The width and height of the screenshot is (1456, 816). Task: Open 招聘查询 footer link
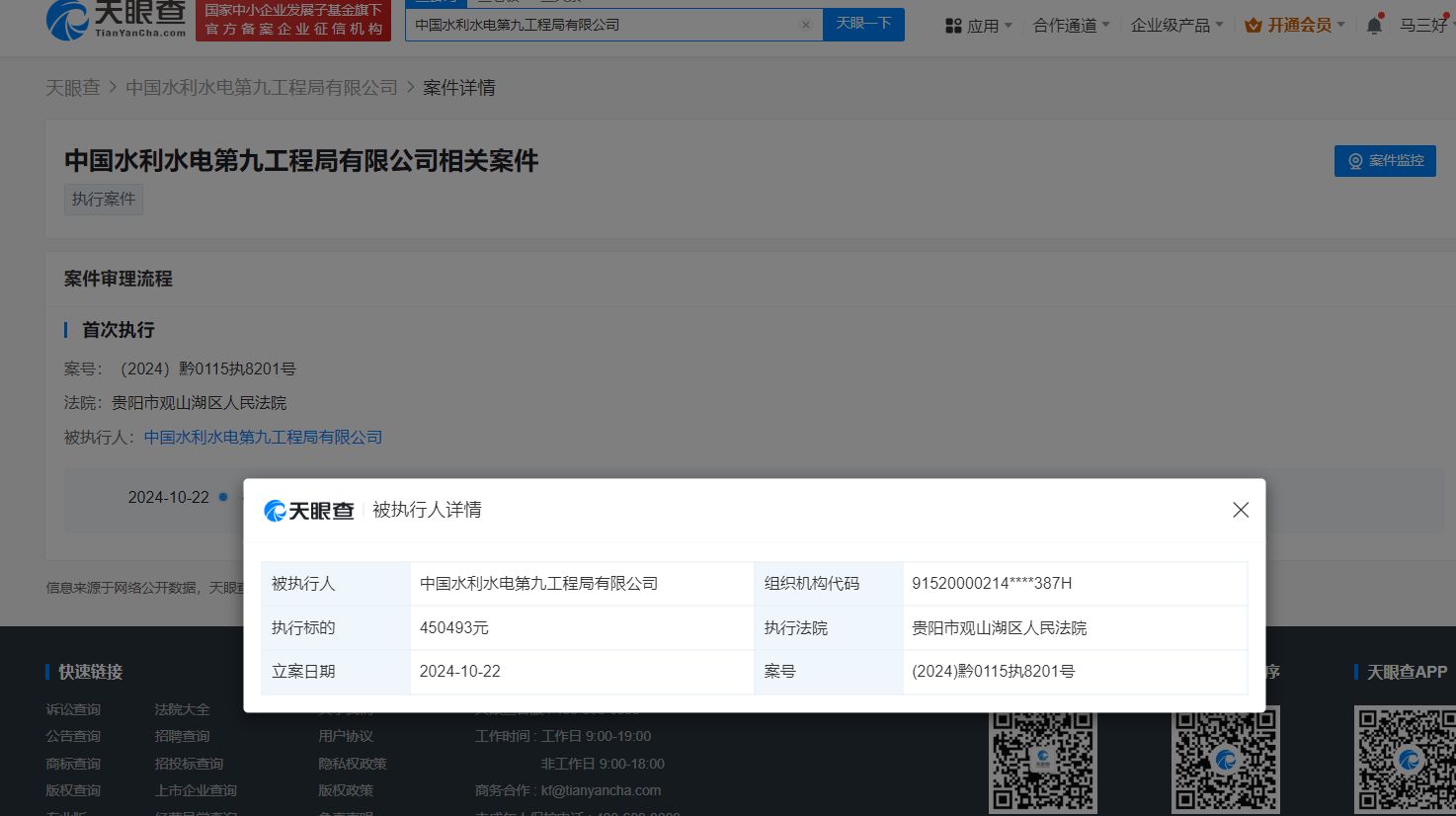point(182,736)
